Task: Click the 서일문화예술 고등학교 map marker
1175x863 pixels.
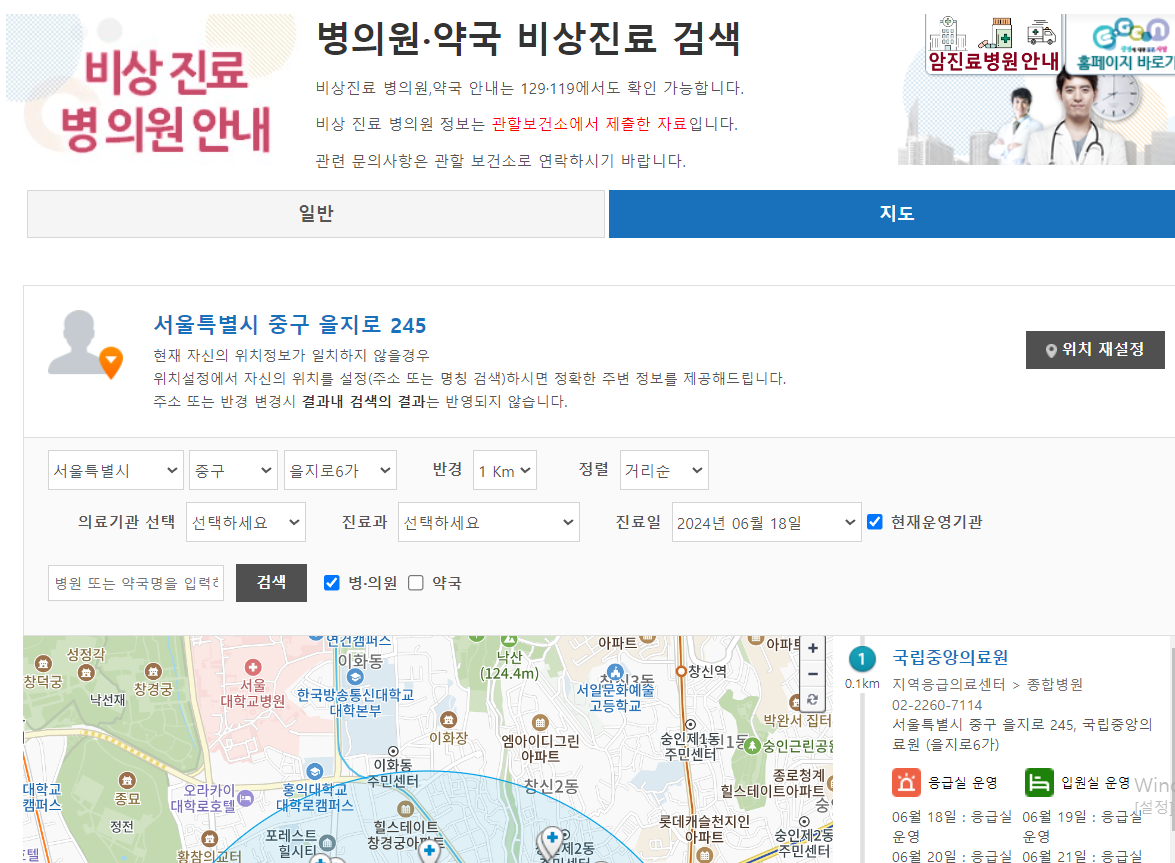Action: tap(615, 672)
